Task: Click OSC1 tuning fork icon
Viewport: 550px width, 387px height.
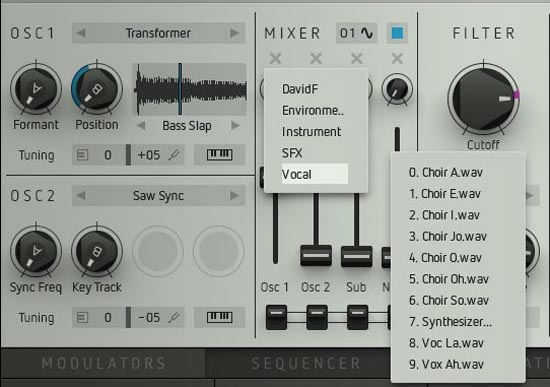Action: (x=174, y=155)
